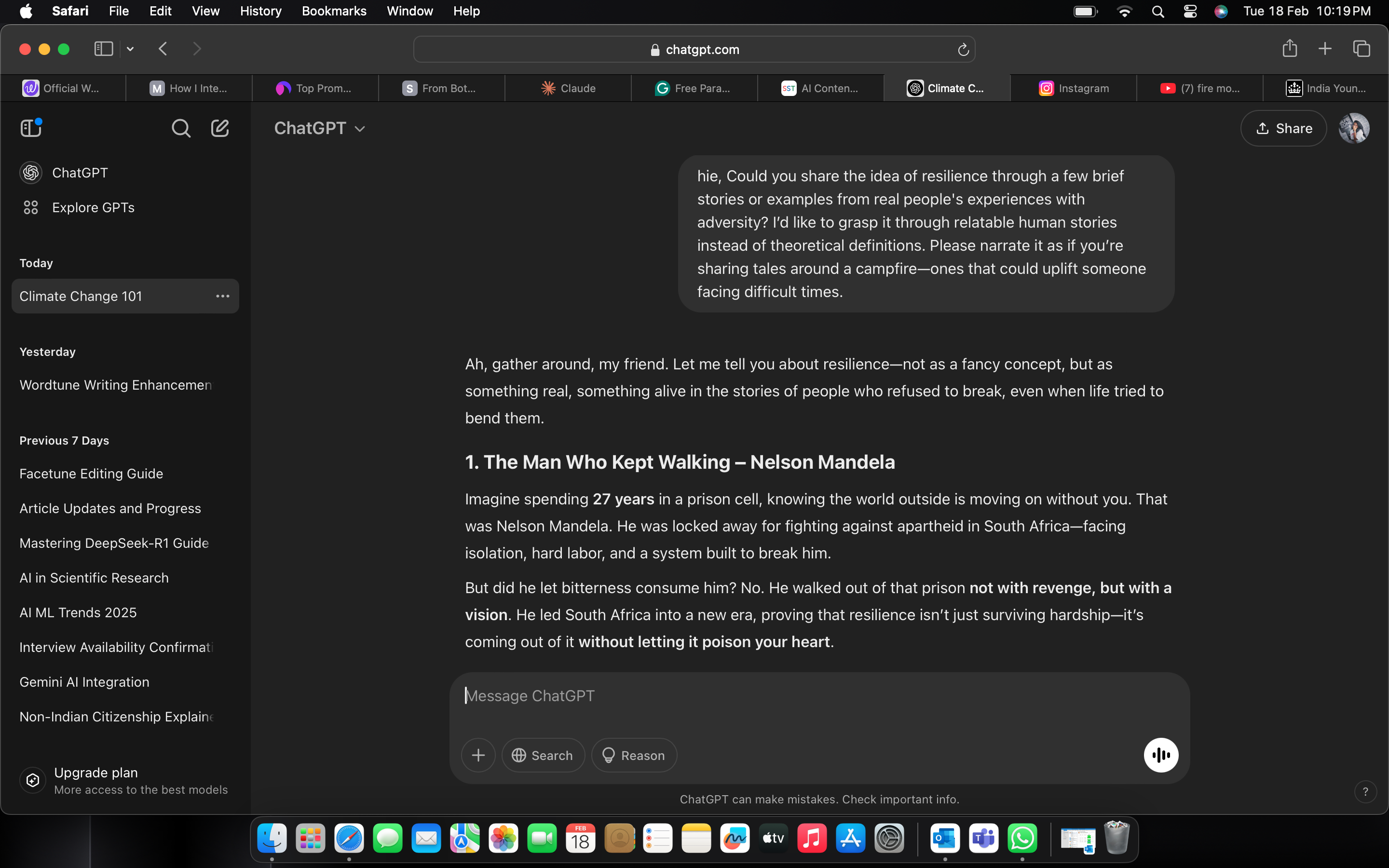Open Spotlight search in menu bar

(1157, 12)
